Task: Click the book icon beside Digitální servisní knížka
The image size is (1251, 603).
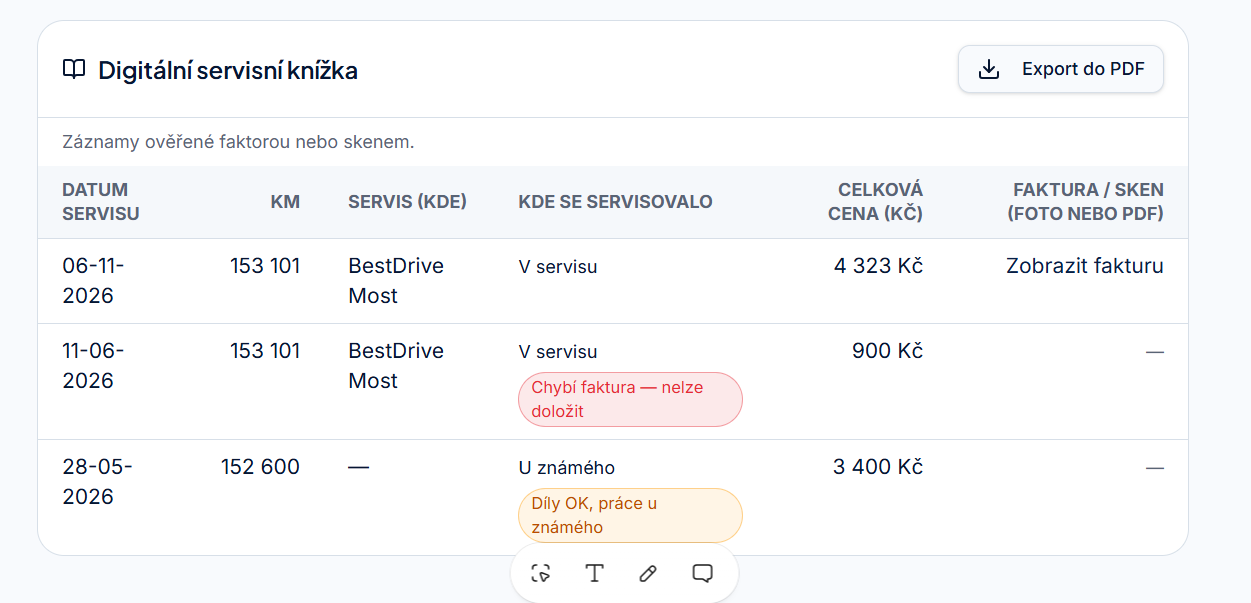Action: point(74,70)
